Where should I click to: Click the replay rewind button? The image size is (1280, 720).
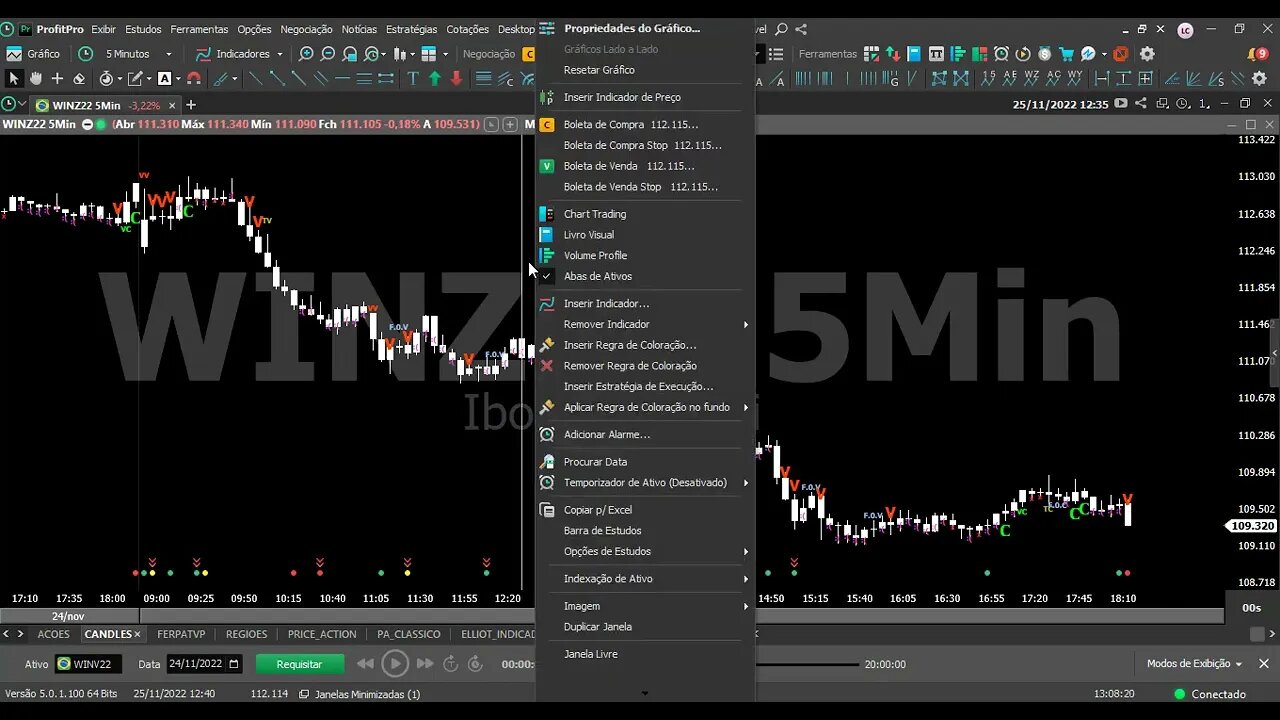365,663
